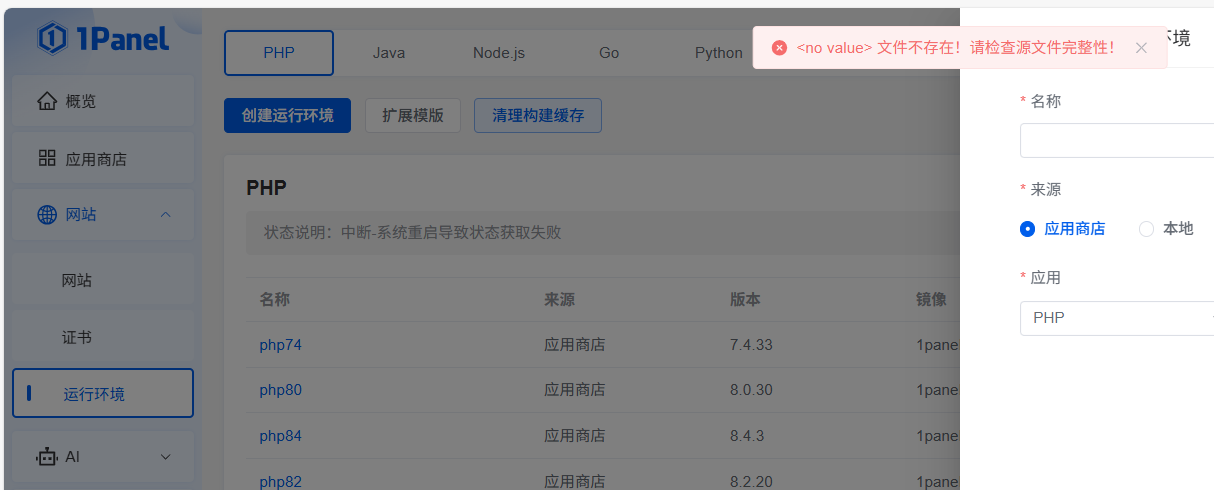The width and height of the screenshot is (1214, 490).
Task: Dismiss the error notification with X
Action: point(1141,48)
